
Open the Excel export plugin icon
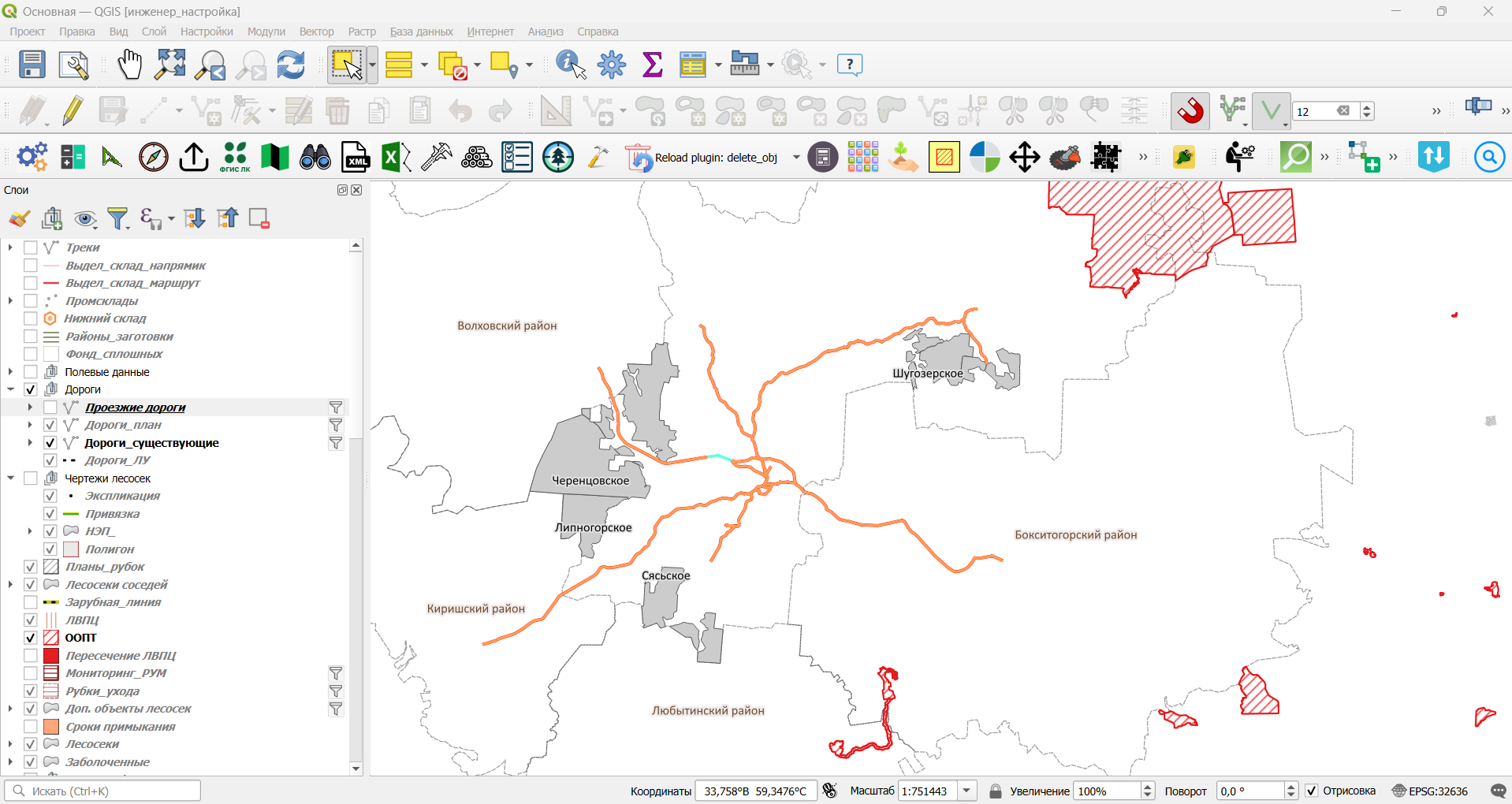tap(396, 157)
